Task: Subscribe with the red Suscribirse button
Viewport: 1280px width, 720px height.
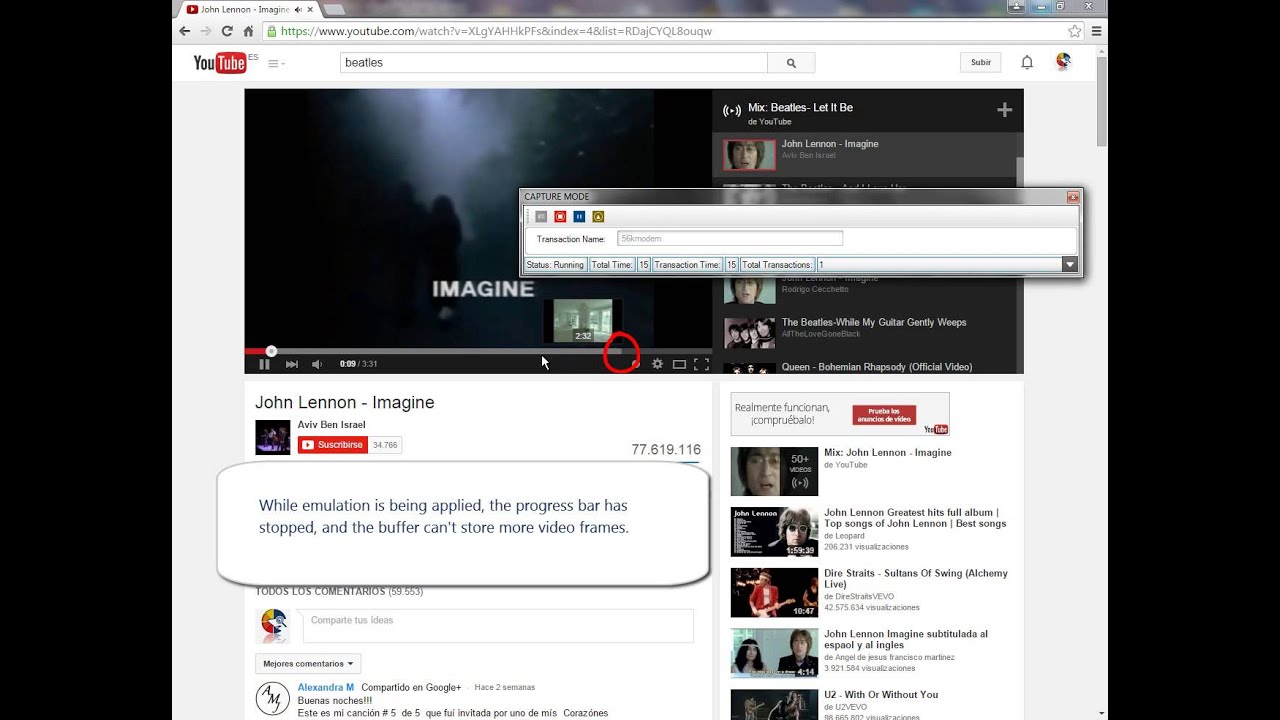Action: tap(333, 445)
